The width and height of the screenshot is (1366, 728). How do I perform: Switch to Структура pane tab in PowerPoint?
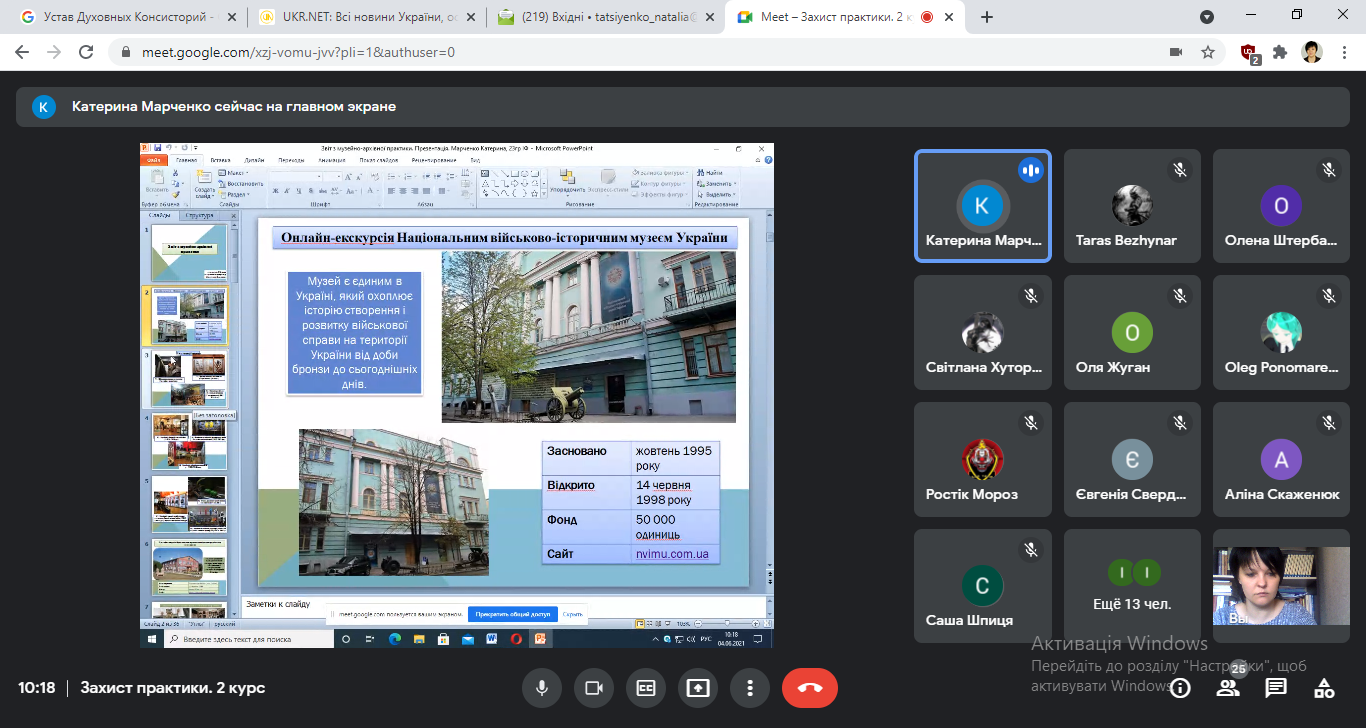(x=199, y=216)
